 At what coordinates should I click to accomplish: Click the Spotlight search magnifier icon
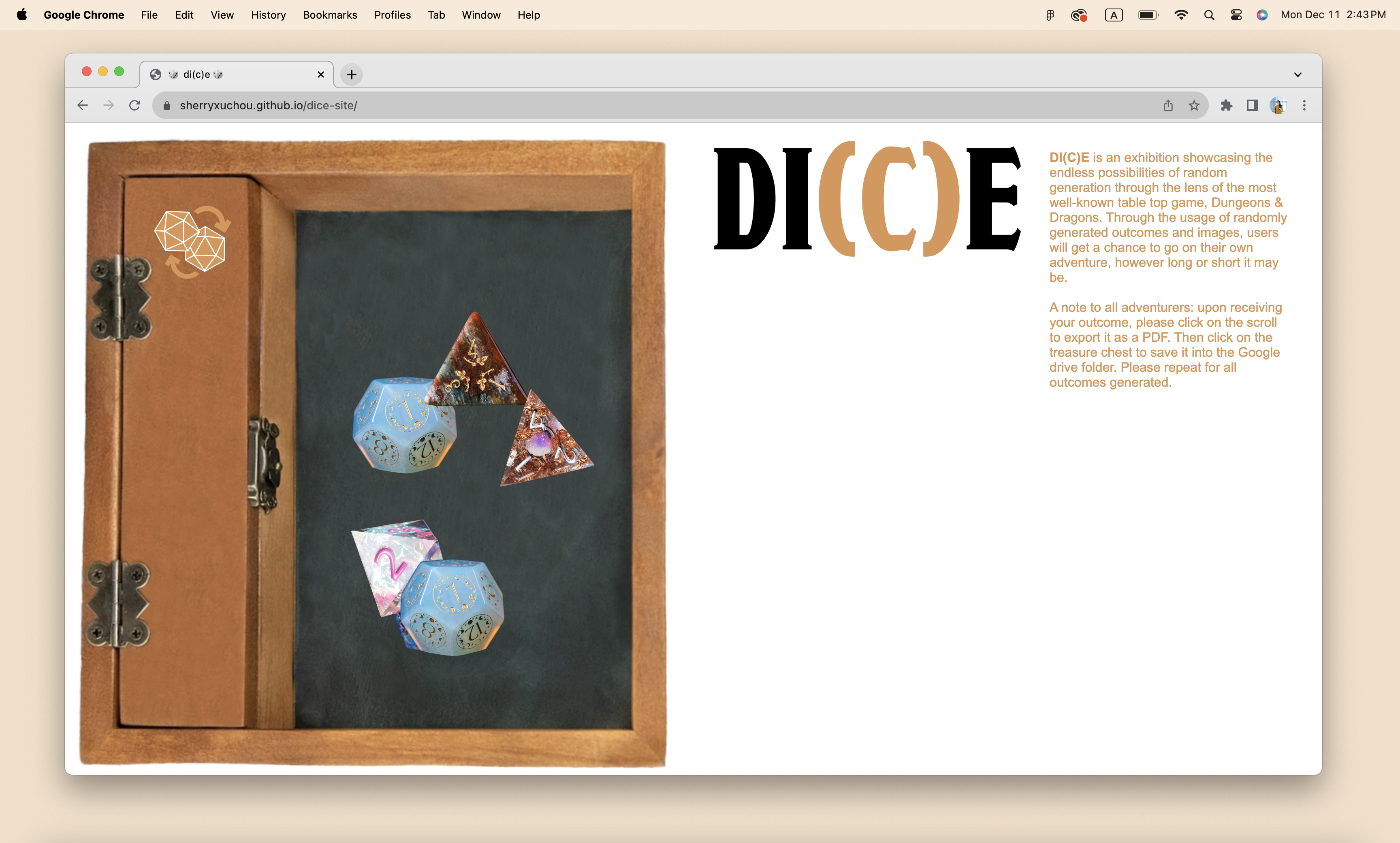[1209, 15]
